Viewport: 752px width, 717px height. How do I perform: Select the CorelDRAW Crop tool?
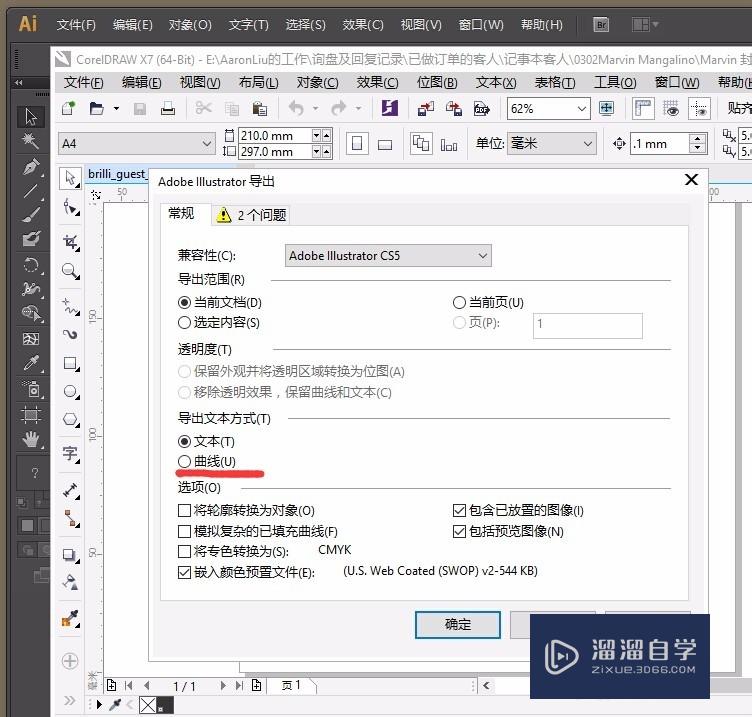click(x=70, y=242)
